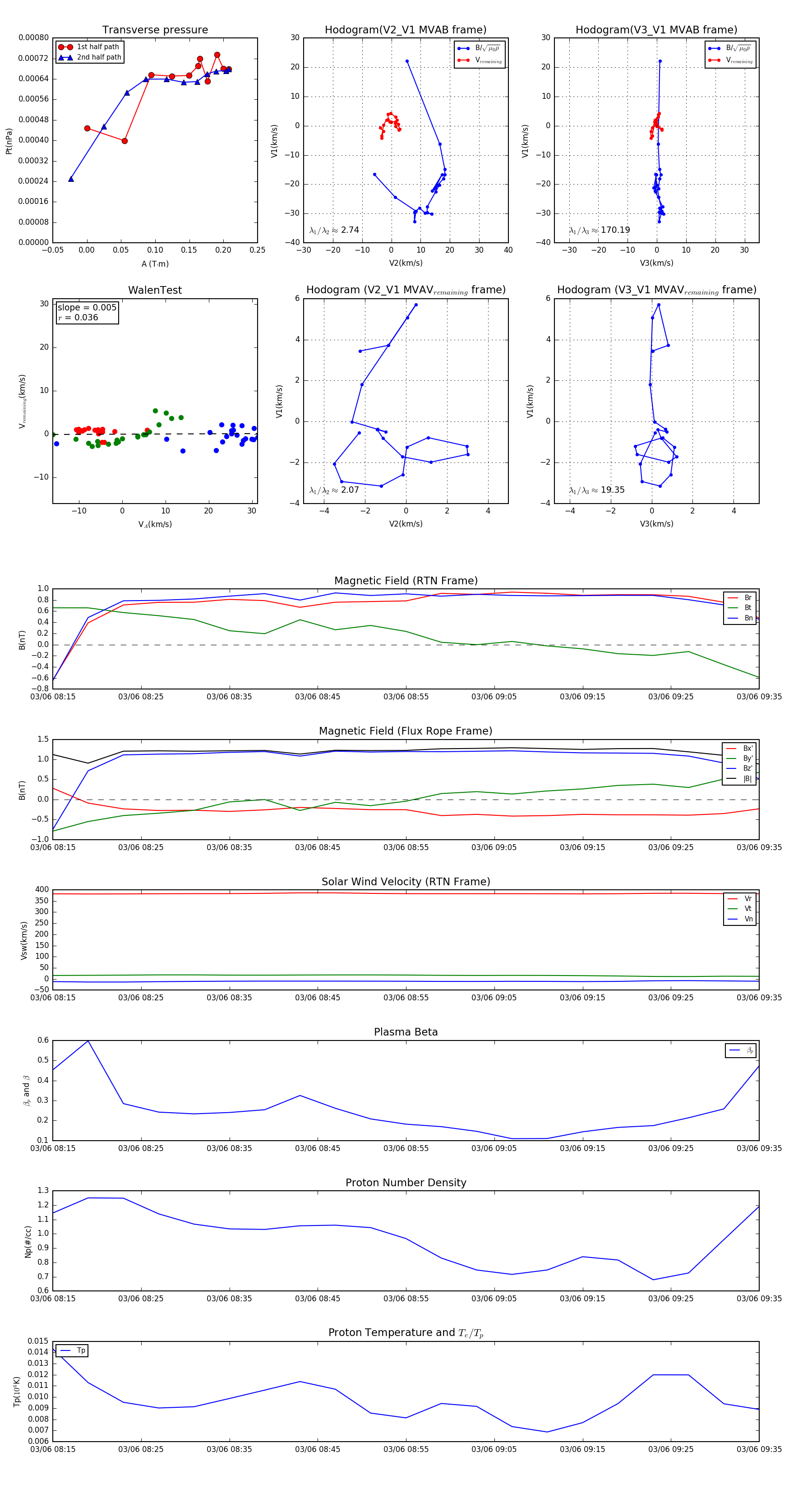Click the 'Vsw(km/s)' axis label
812x1489 pixels.
24,941
